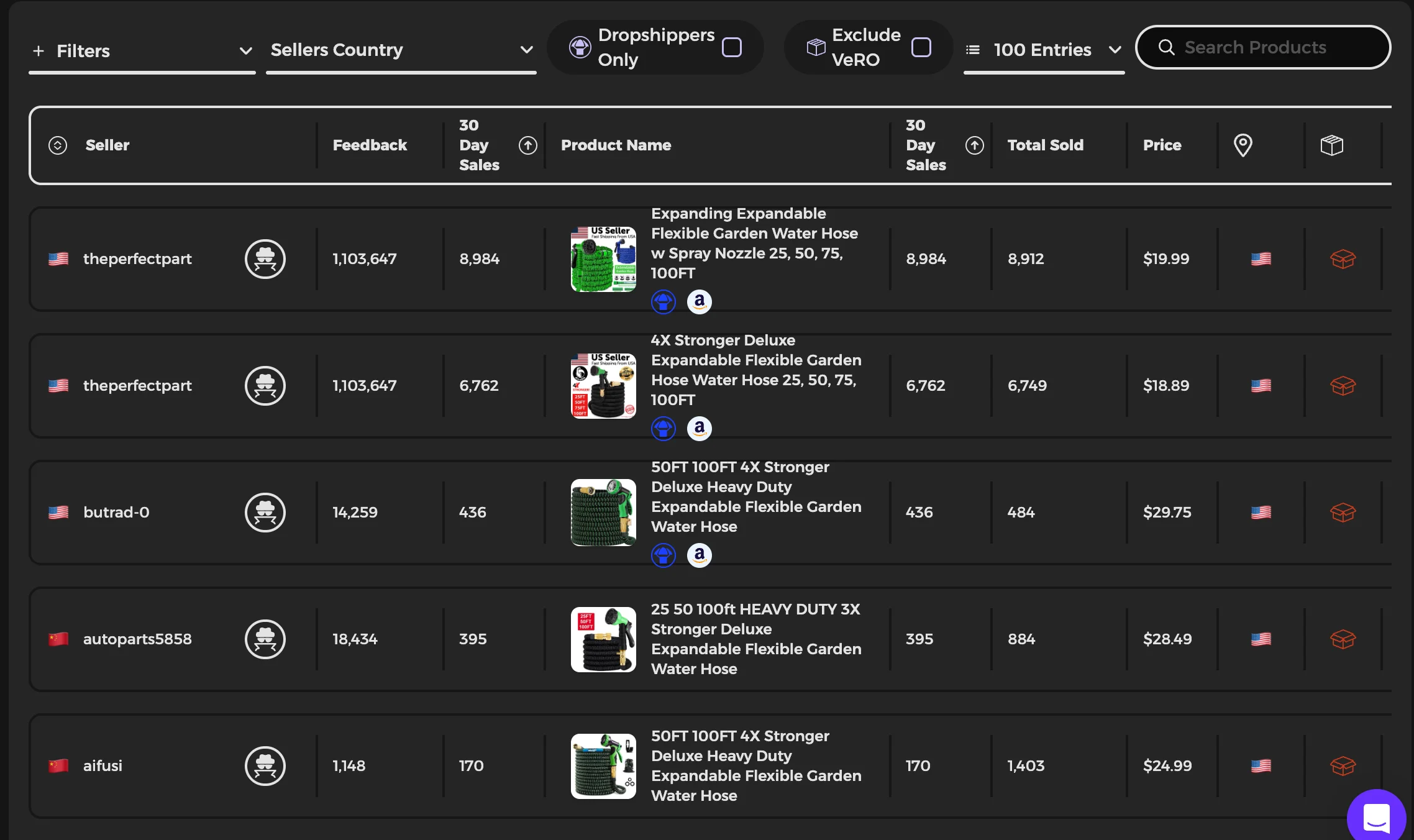The image size is (1414, 840).
Task: Open seller autoparts5858
Action: click(x=137, y=639)
